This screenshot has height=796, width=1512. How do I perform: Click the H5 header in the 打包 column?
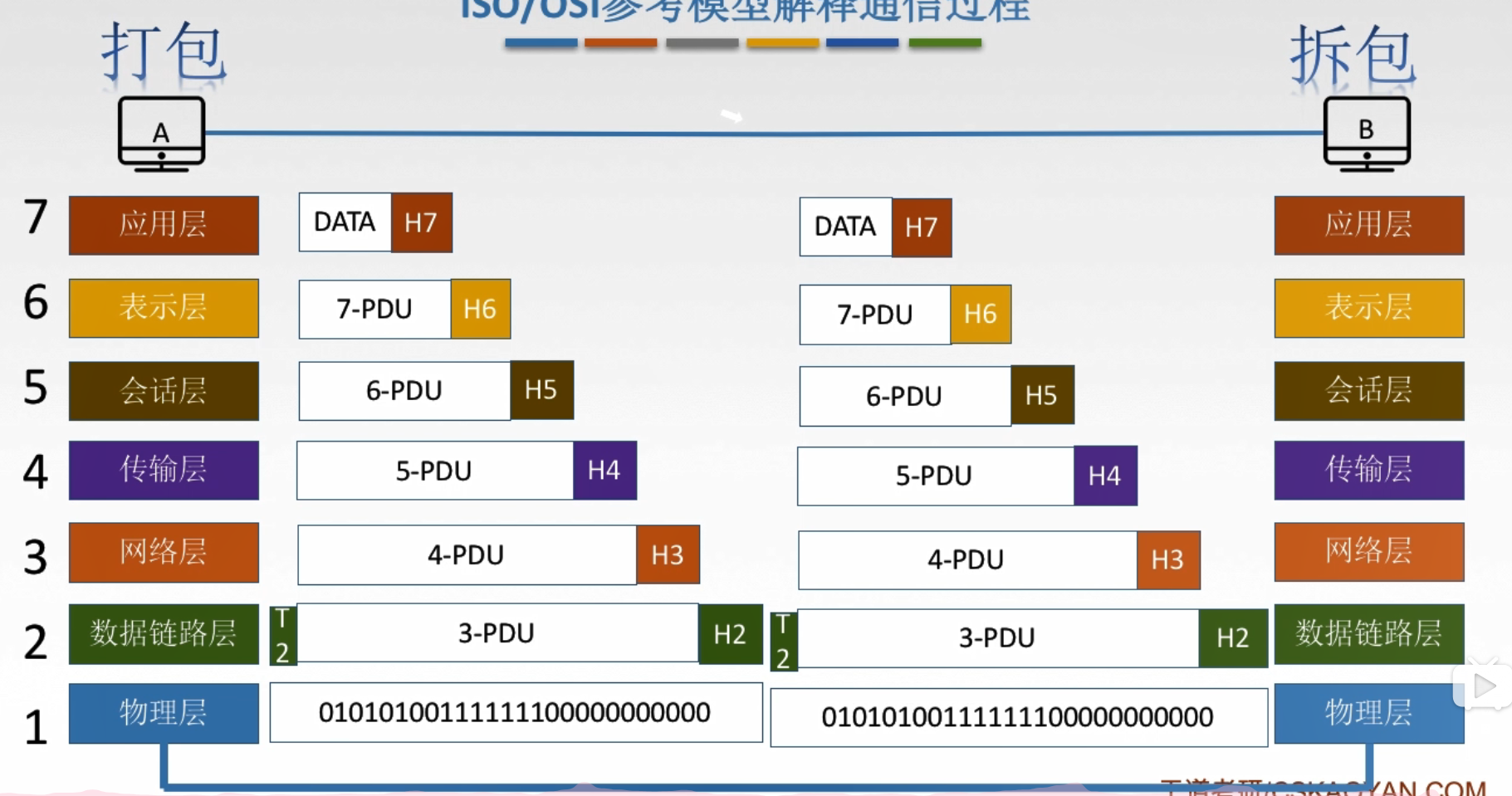[541, 389]
